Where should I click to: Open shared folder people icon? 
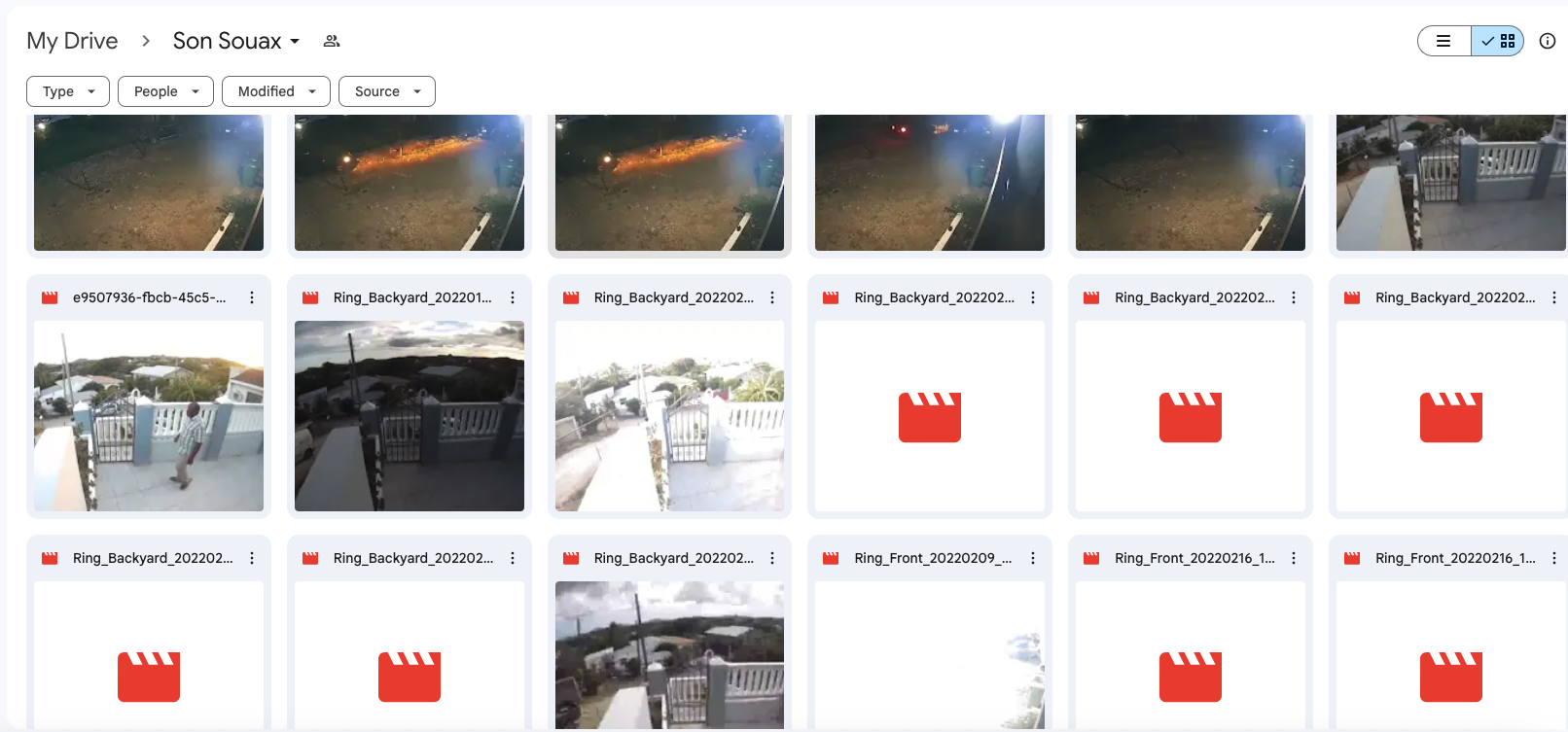(332, 41)
